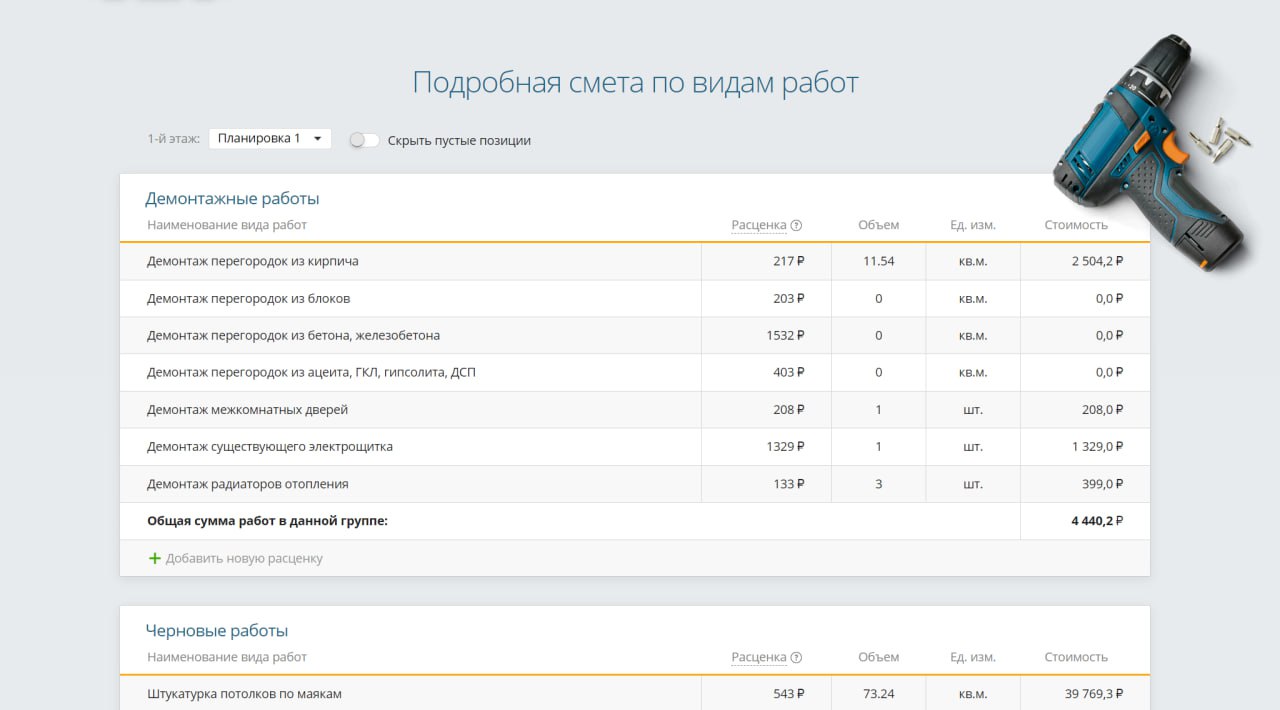Click help icon beside Расценка in Демонтажные работы
The height and width of the screenshot is (710, 1280).
(797, 225)
